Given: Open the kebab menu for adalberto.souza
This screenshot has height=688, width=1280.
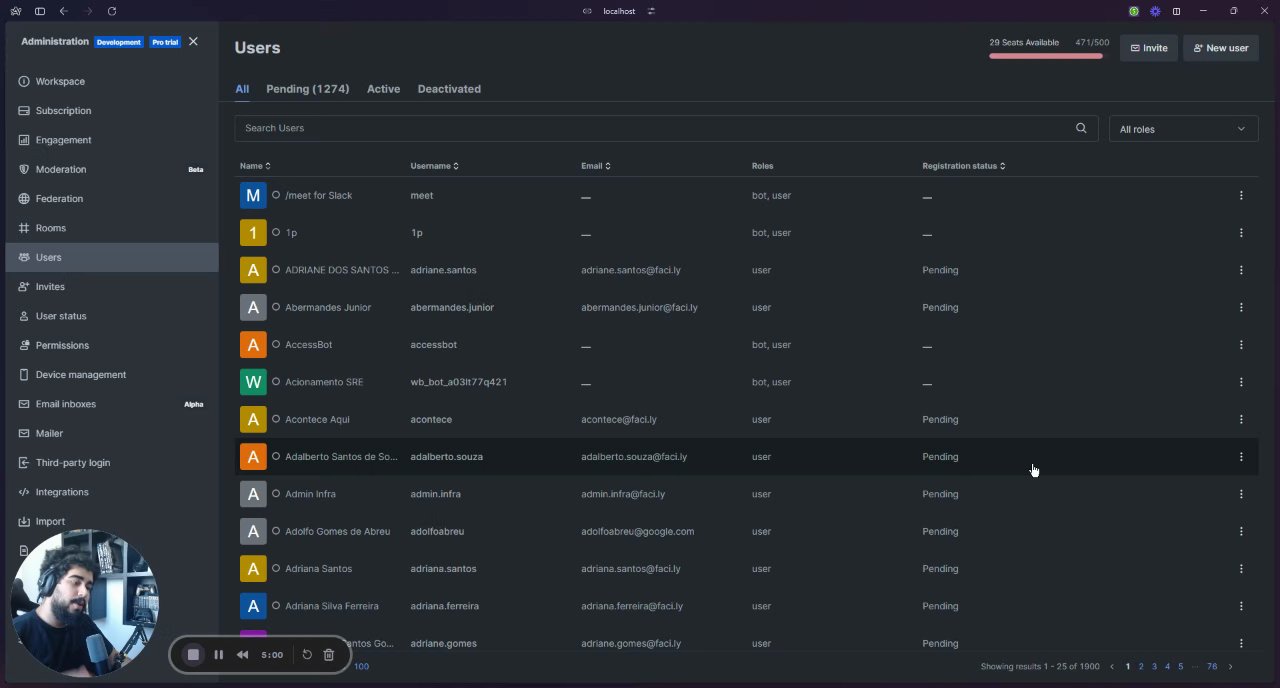Looking at the screenshot, I should (1241, 457).
